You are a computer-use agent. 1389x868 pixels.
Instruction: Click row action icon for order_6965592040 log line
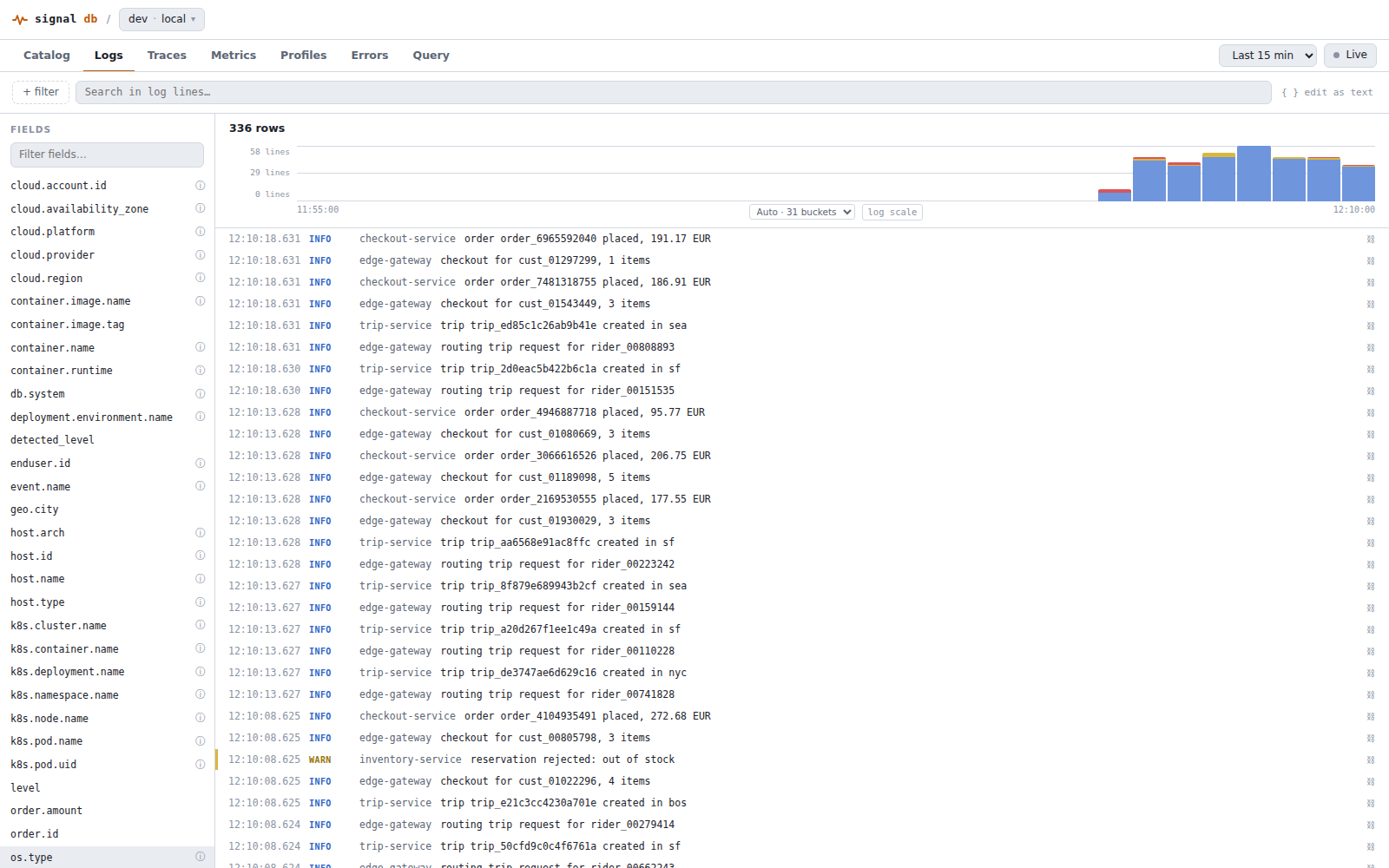pyautogui.click(x=1371, y=239)
